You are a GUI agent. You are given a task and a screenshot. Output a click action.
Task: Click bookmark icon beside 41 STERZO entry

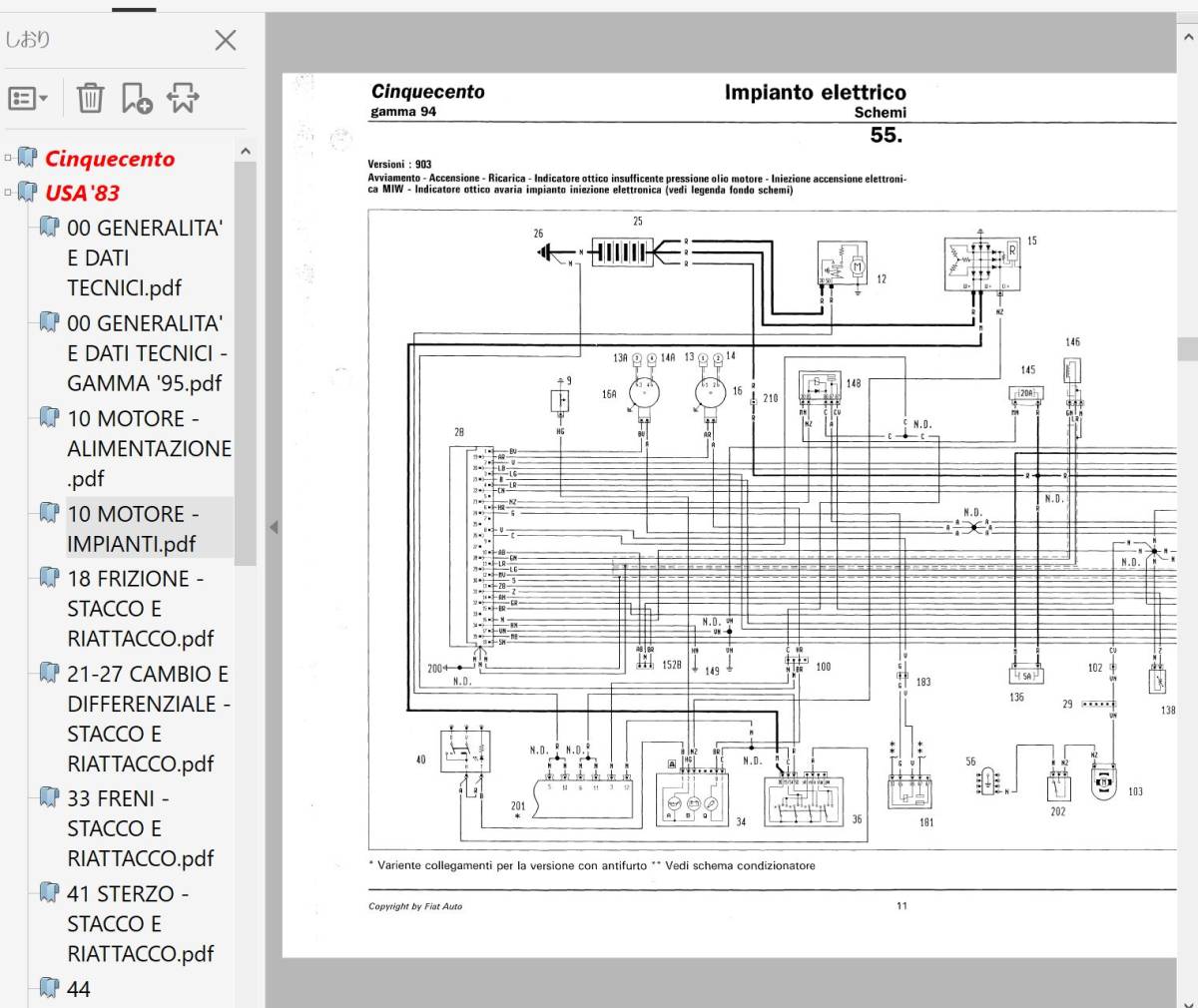click(x=49, y=891)
